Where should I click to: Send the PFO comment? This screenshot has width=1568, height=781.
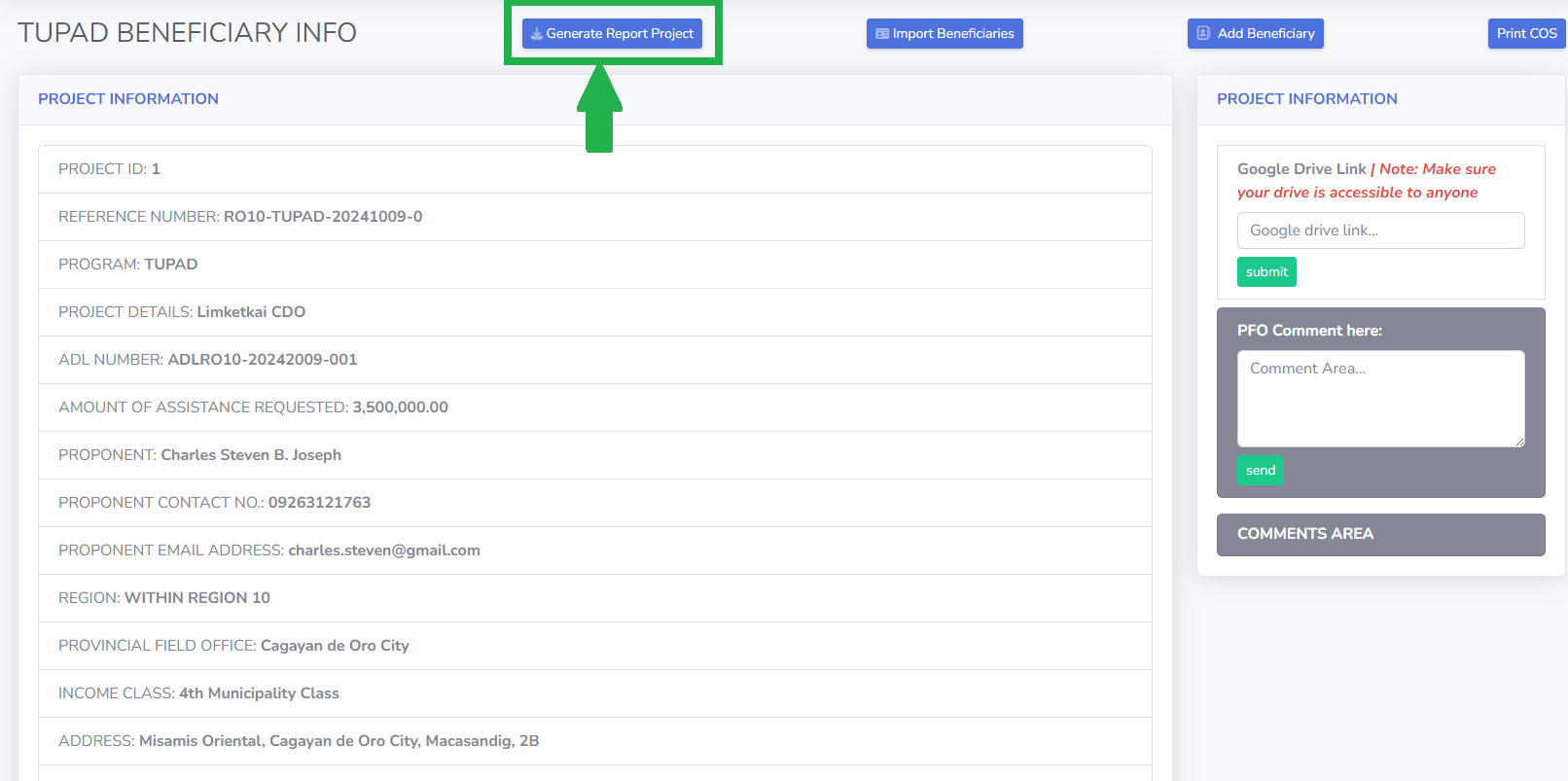pos(1261,470)
